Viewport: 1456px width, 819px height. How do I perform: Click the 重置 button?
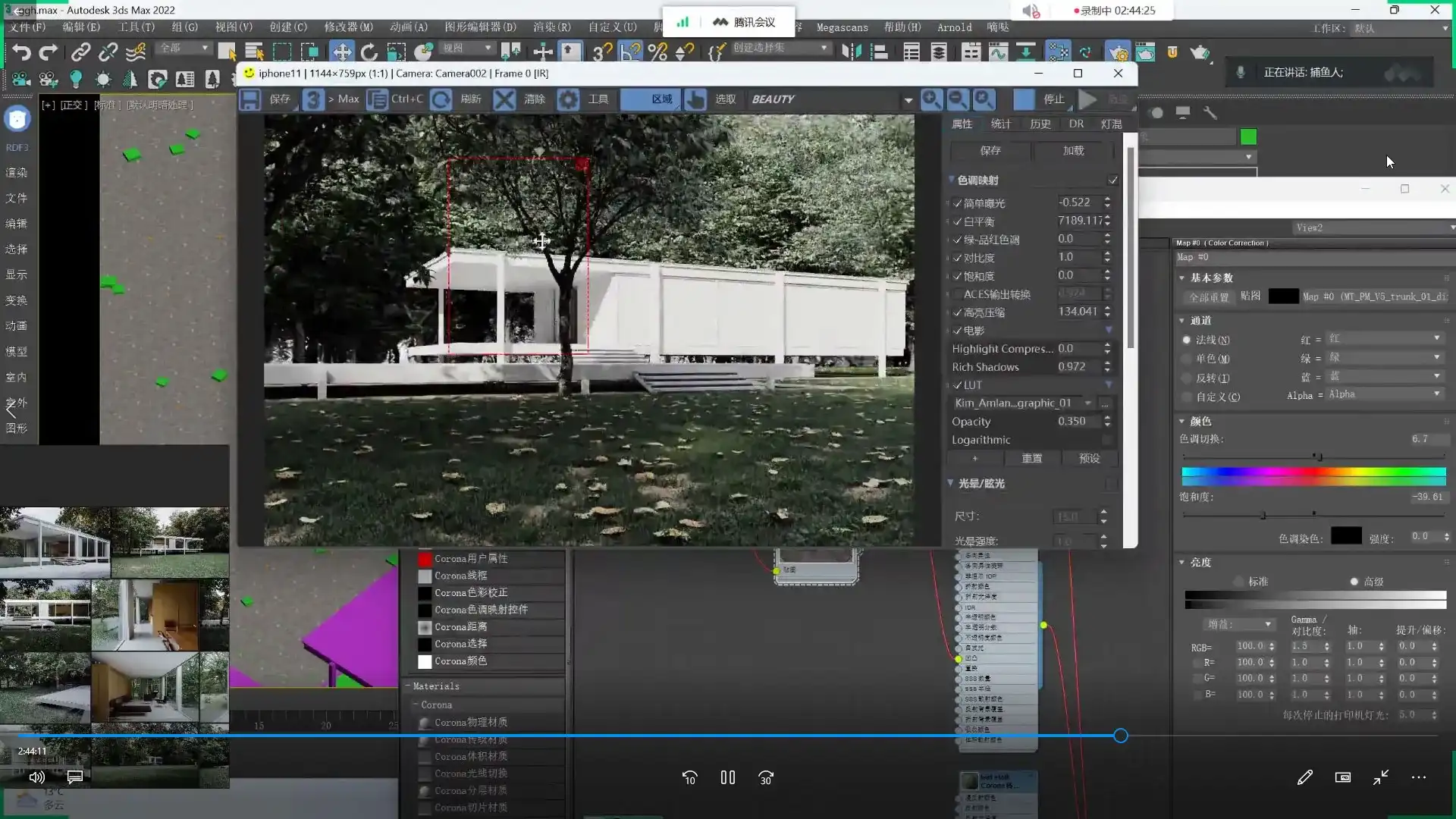(1031, 459)
